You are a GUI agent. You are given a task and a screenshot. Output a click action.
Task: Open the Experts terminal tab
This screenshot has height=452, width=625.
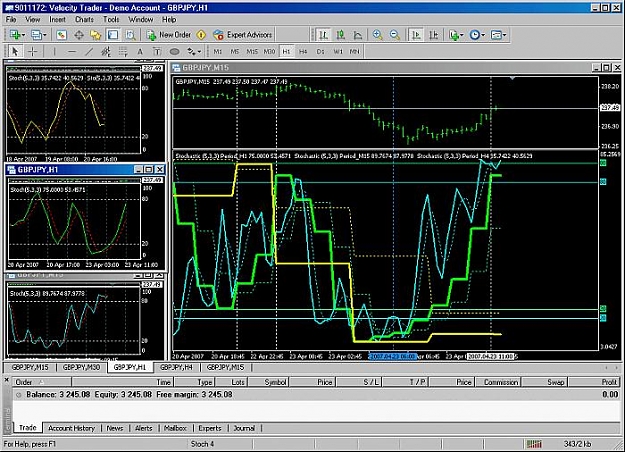click(210, 428)
